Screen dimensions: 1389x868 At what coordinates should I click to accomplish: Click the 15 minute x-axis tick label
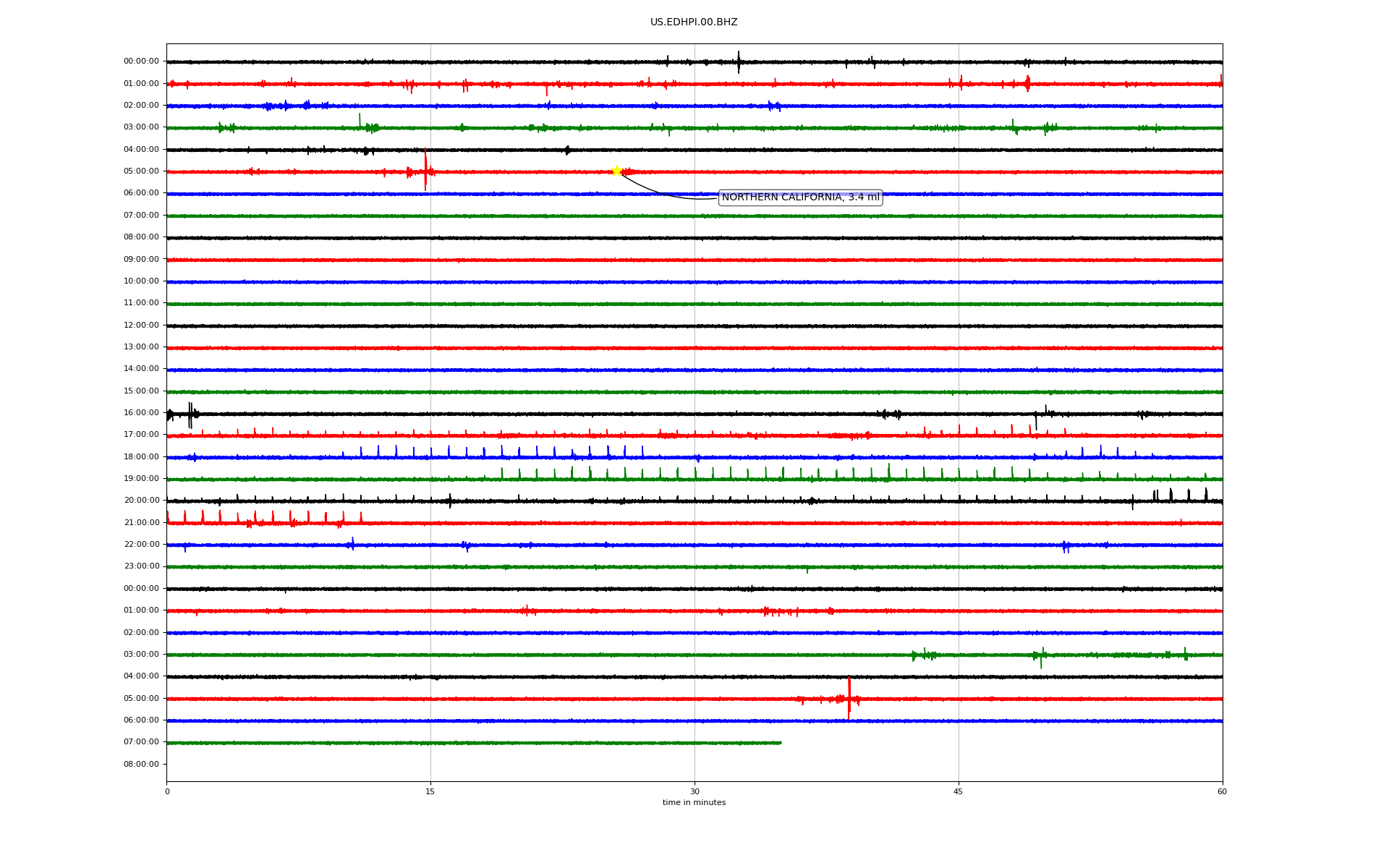[430, 791]
